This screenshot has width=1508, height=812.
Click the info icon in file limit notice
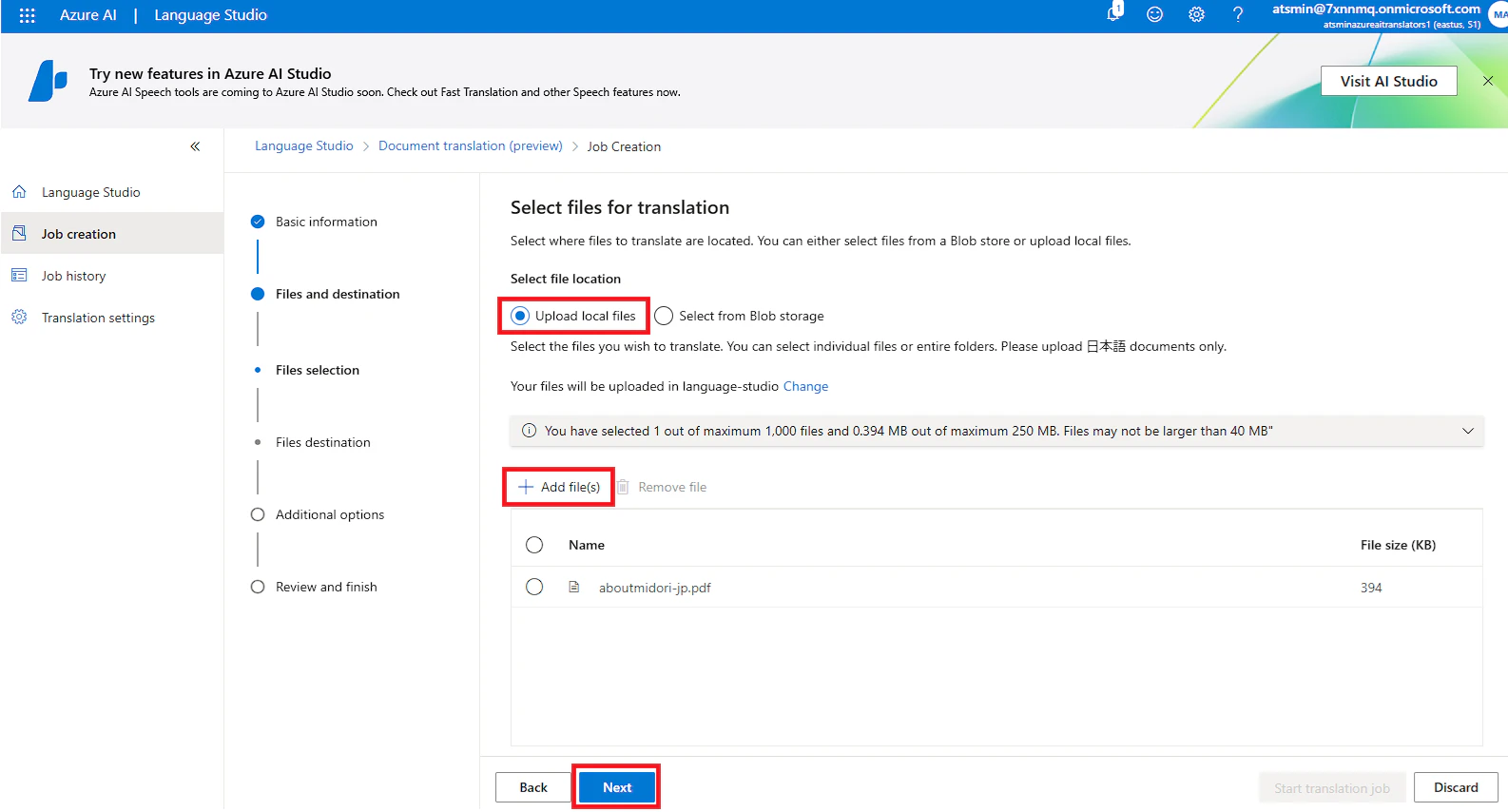(x=529, y=431)
